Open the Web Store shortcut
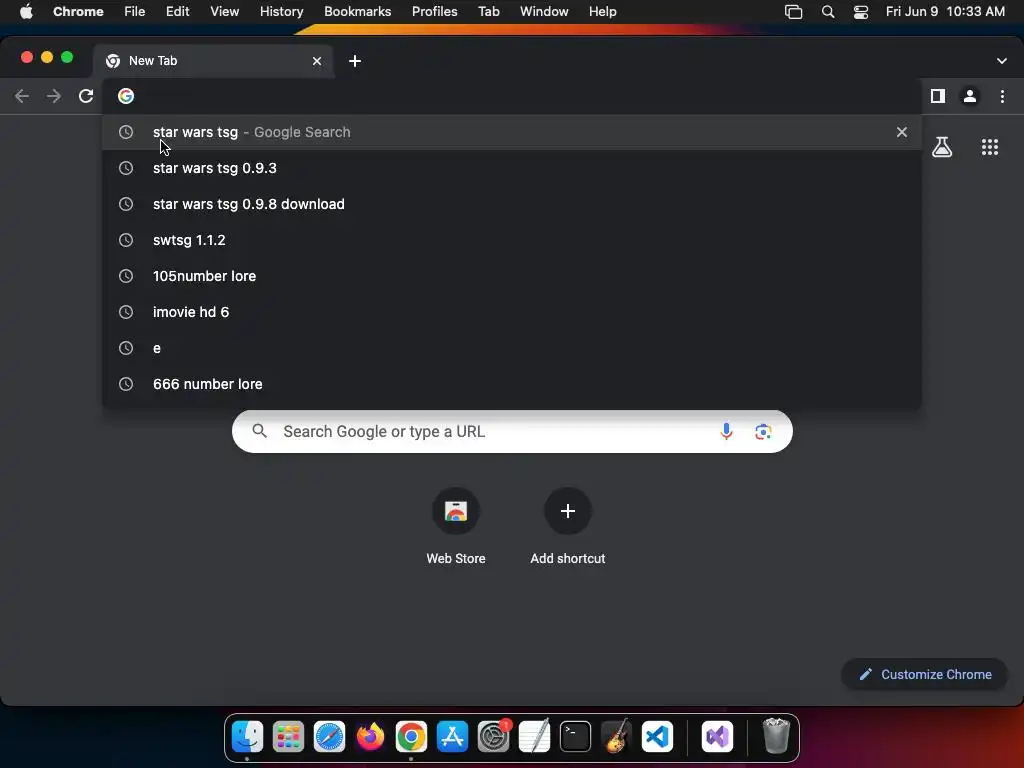Screen dimensions: 1024x768 point(456,526)
